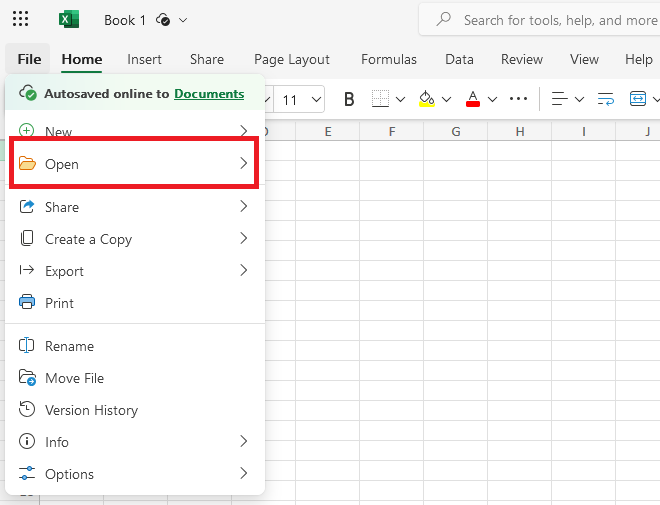The height and width of the screenshot is (505, 660).
Task: Switch to the Data tab
Action: pos(459,59)
